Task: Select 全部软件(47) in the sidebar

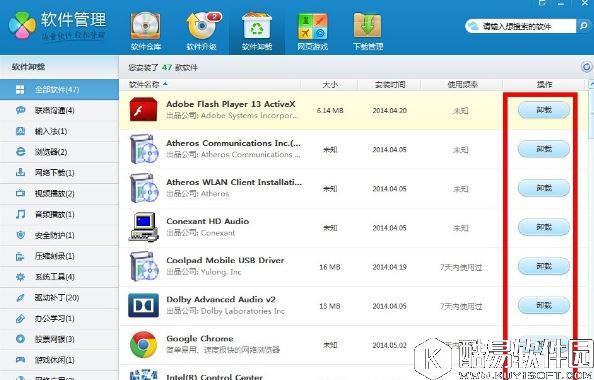Action: [59, 89]
